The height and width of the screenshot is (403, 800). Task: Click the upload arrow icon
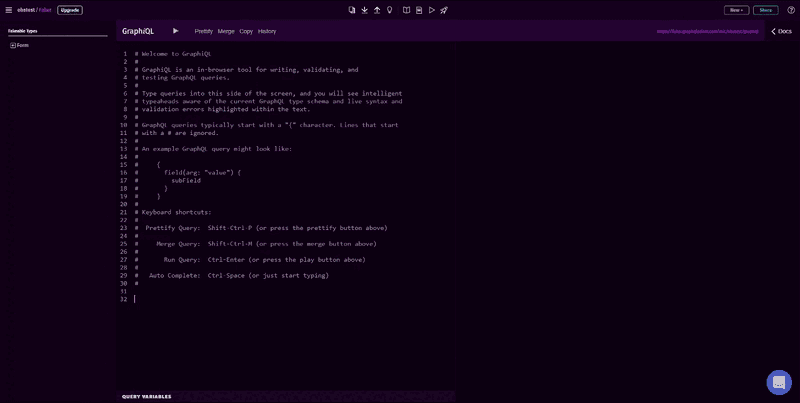(x=377, y=10)
